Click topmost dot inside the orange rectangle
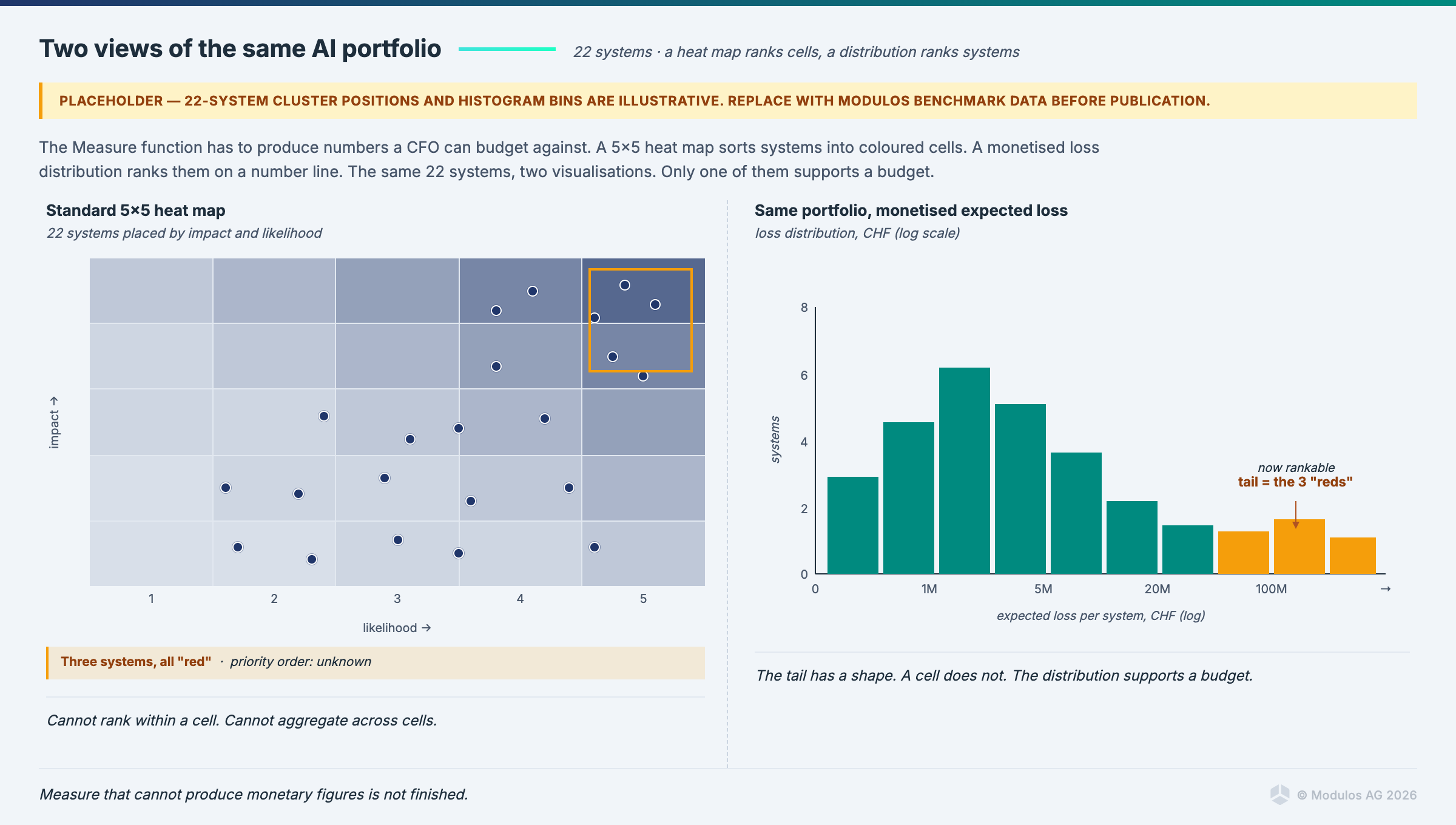Image resolution: width=1456 pixels, height=825 pixels. [x=625, y=285]
